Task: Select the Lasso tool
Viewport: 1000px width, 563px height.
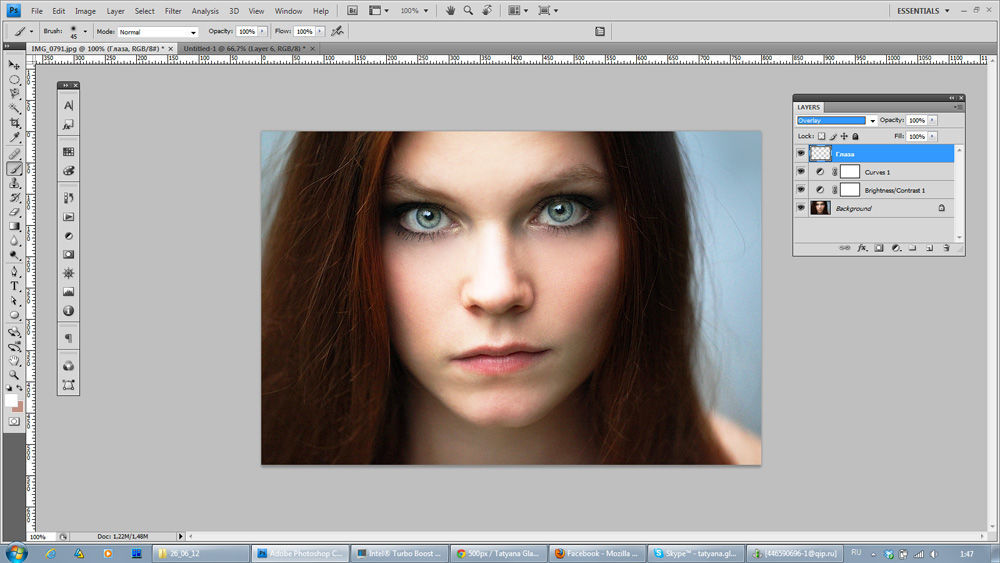Action: pos(14,94)
